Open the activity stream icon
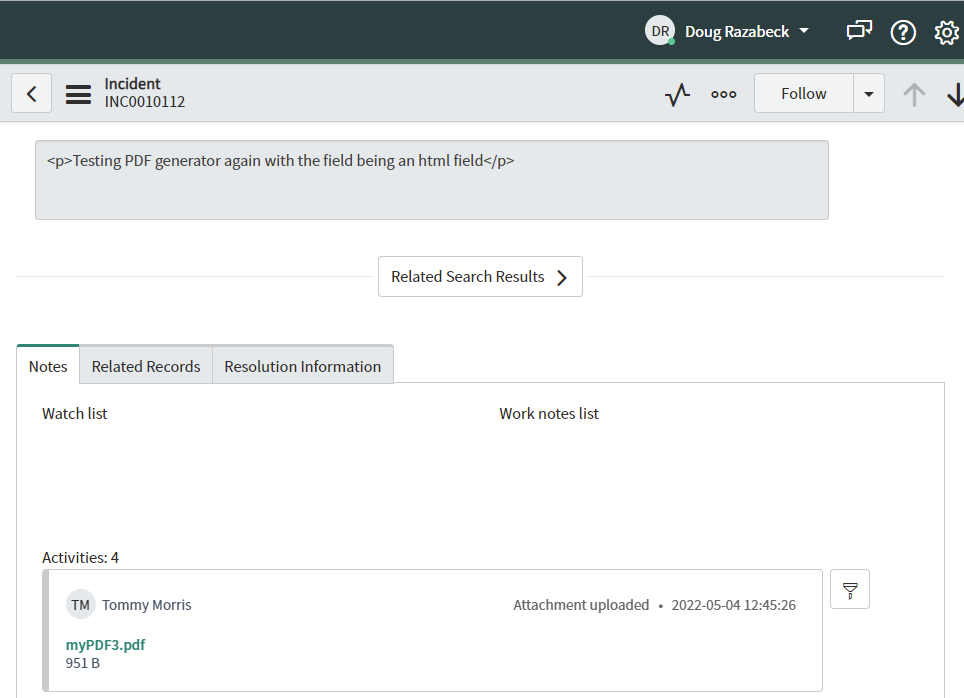This screenshot has width=964, height=698. click(677, 93)
